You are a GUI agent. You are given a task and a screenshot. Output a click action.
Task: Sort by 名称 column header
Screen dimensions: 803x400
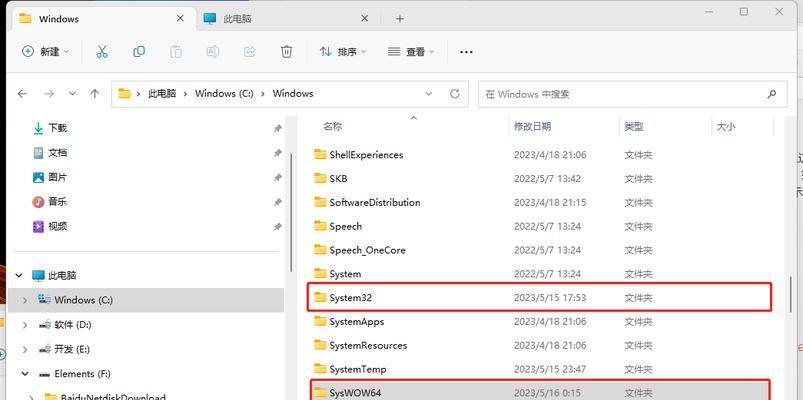coord(333,127)
